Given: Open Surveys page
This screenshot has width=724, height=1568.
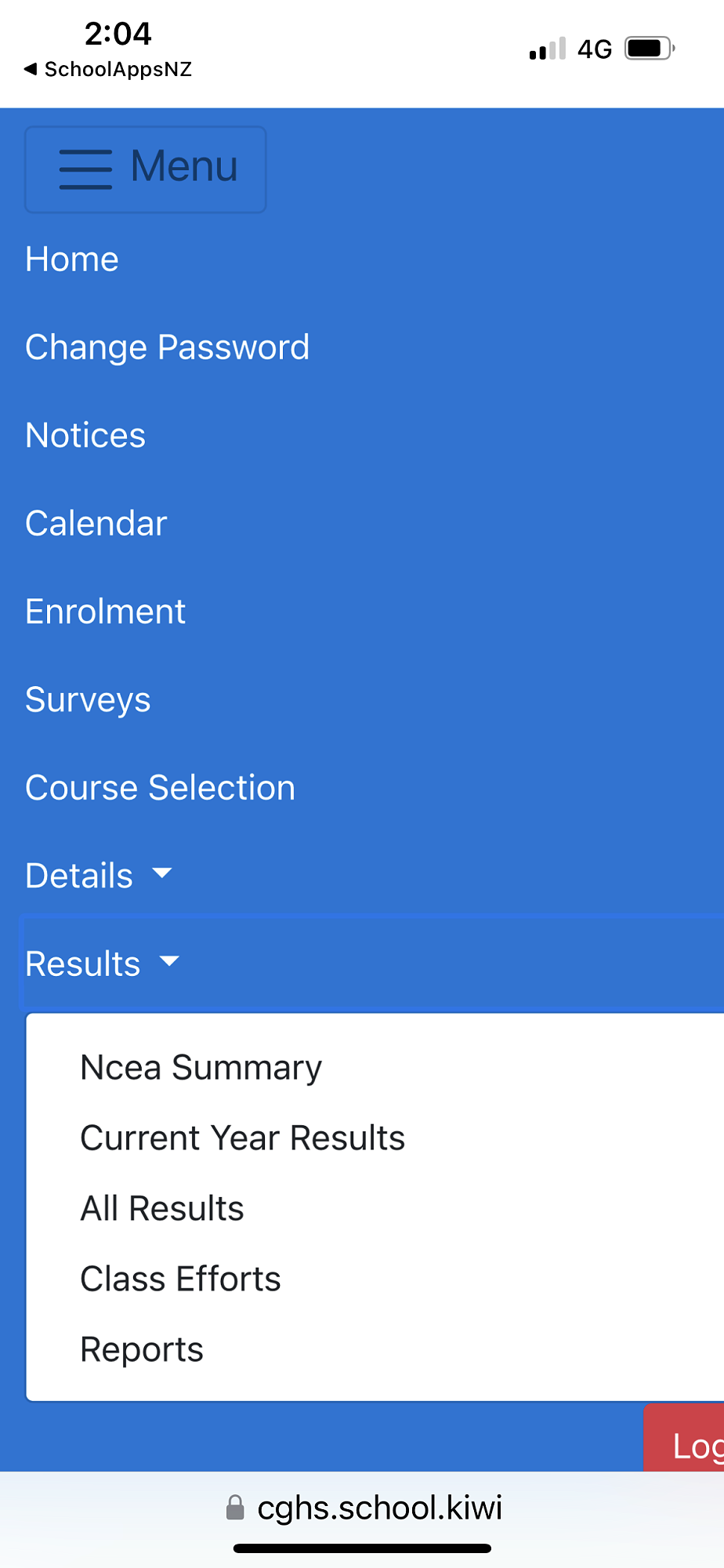Looking at the screenshot, I should tap(88, 699).
